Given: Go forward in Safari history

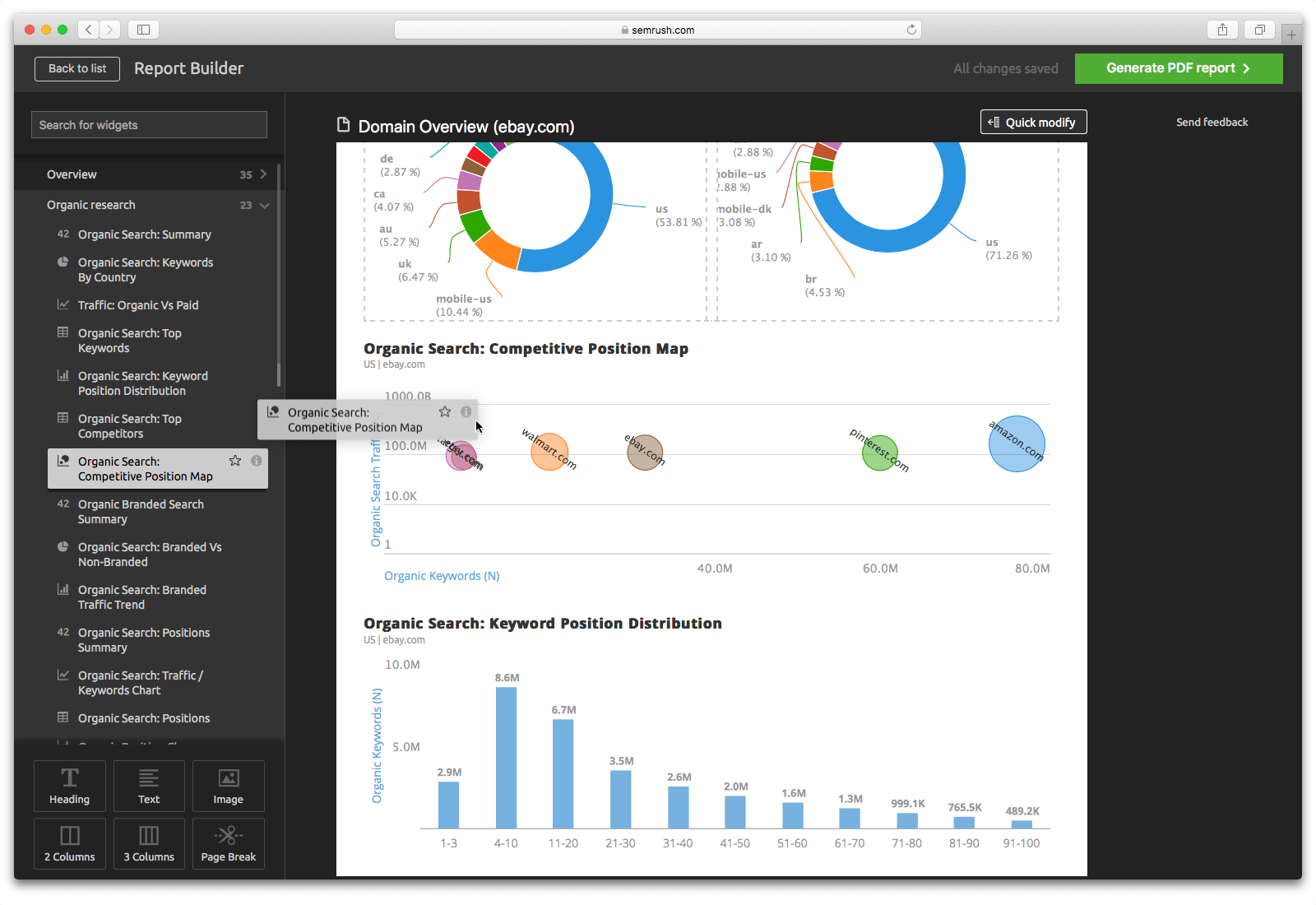Looking at the screenshot, I should click(x=110, y=30).
